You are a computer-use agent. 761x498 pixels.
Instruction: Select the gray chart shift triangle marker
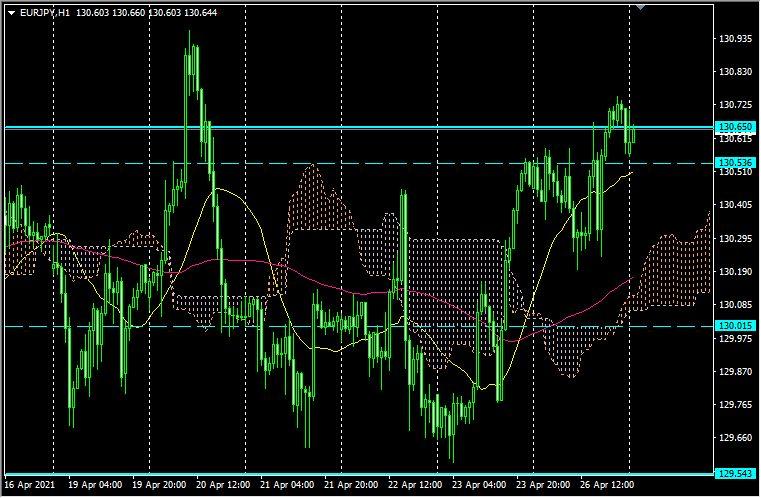pyautogui.click(x=641, y=7)
